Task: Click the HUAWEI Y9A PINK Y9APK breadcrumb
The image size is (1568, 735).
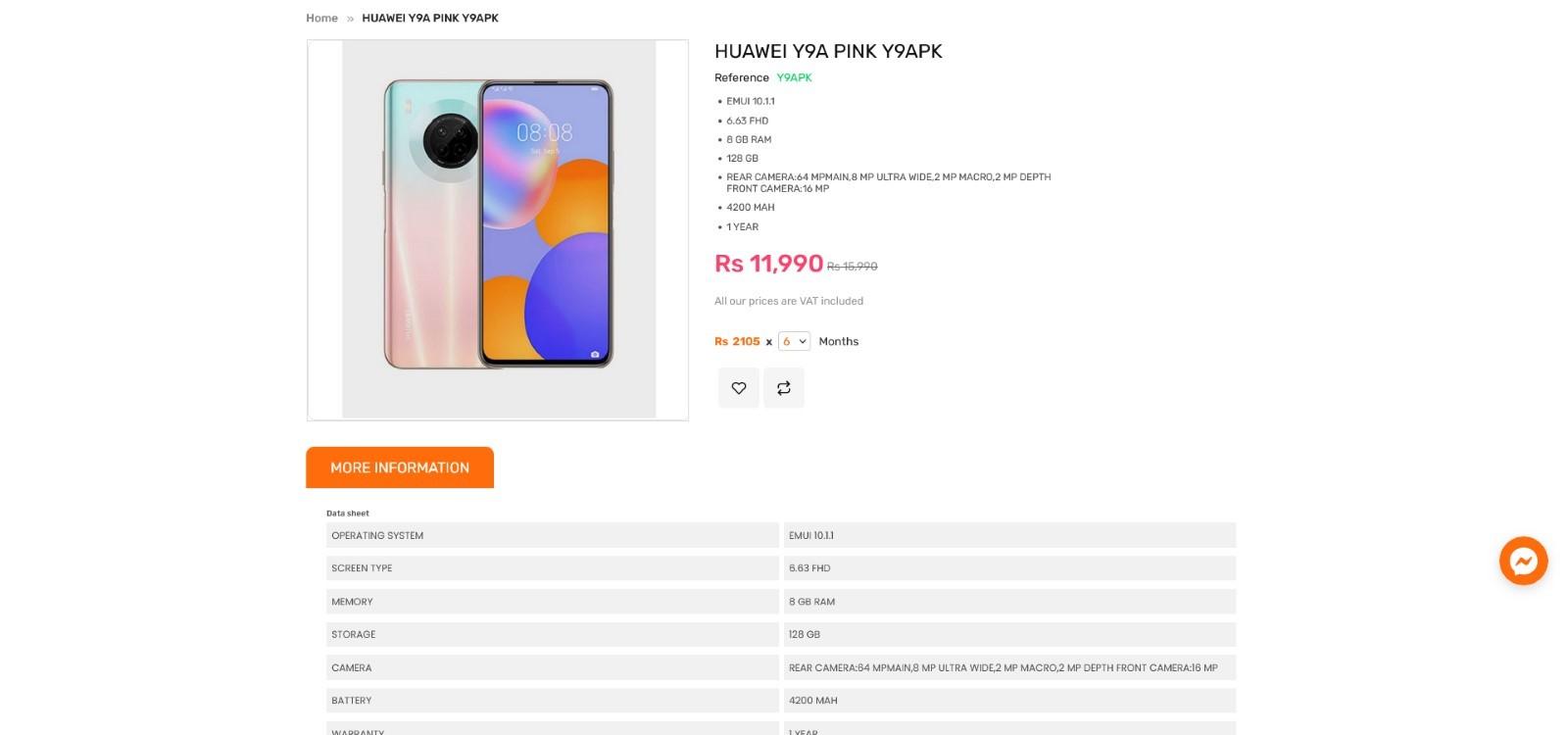Action: click(430, 18)
